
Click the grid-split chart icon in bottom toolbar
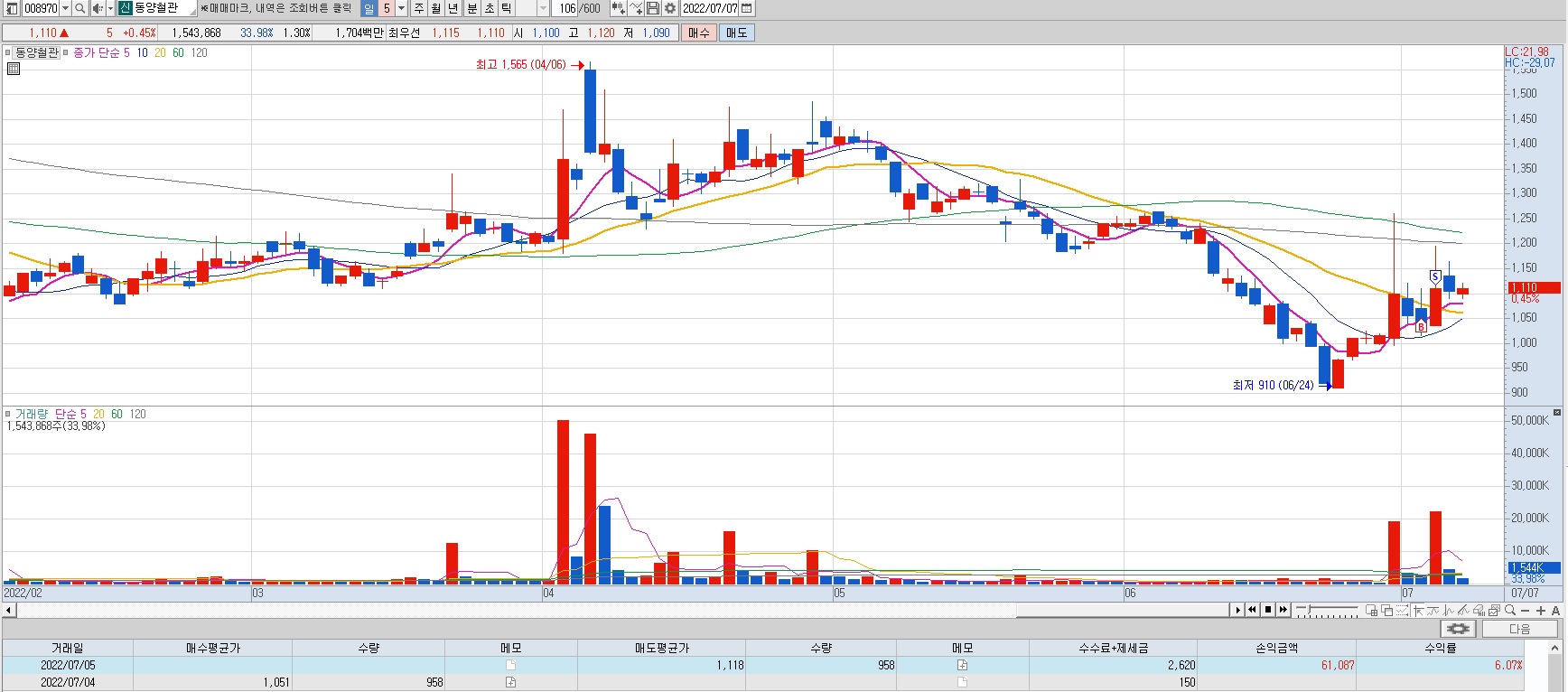(x=1371, y=610)
